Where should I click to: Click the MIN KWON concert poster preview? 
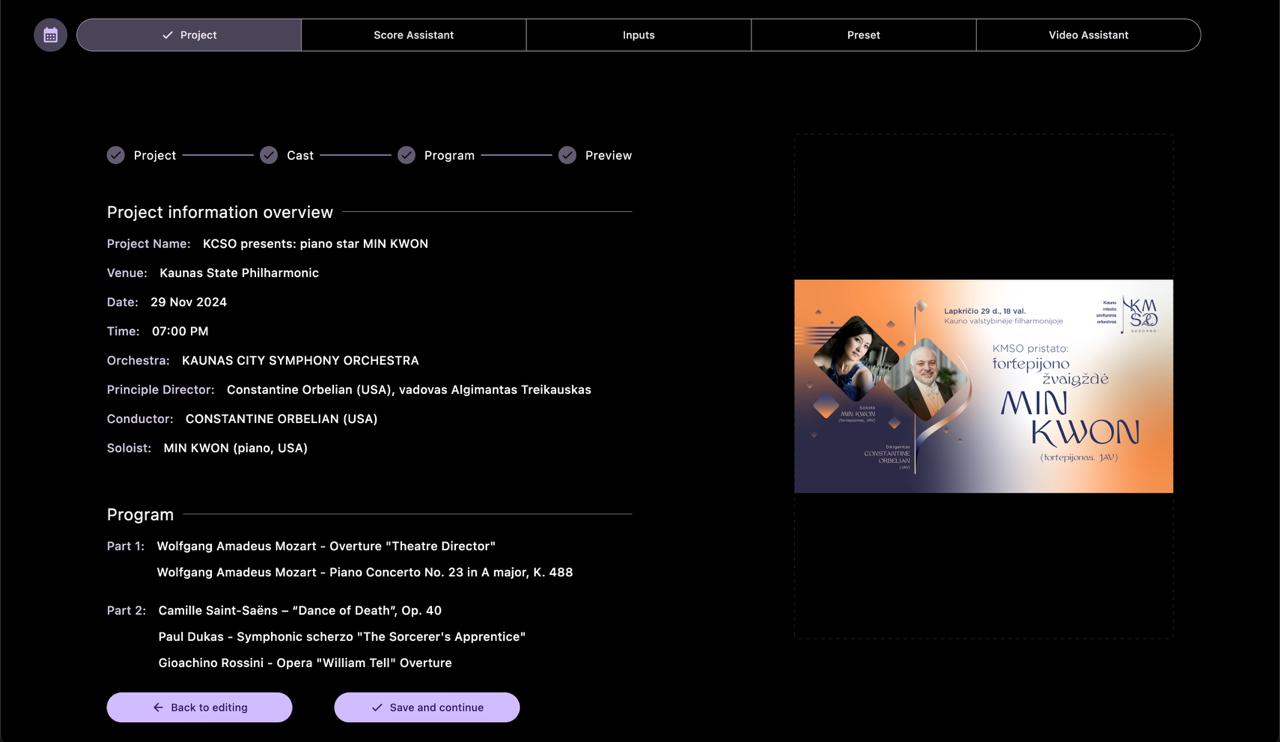[x=983, y=386]
